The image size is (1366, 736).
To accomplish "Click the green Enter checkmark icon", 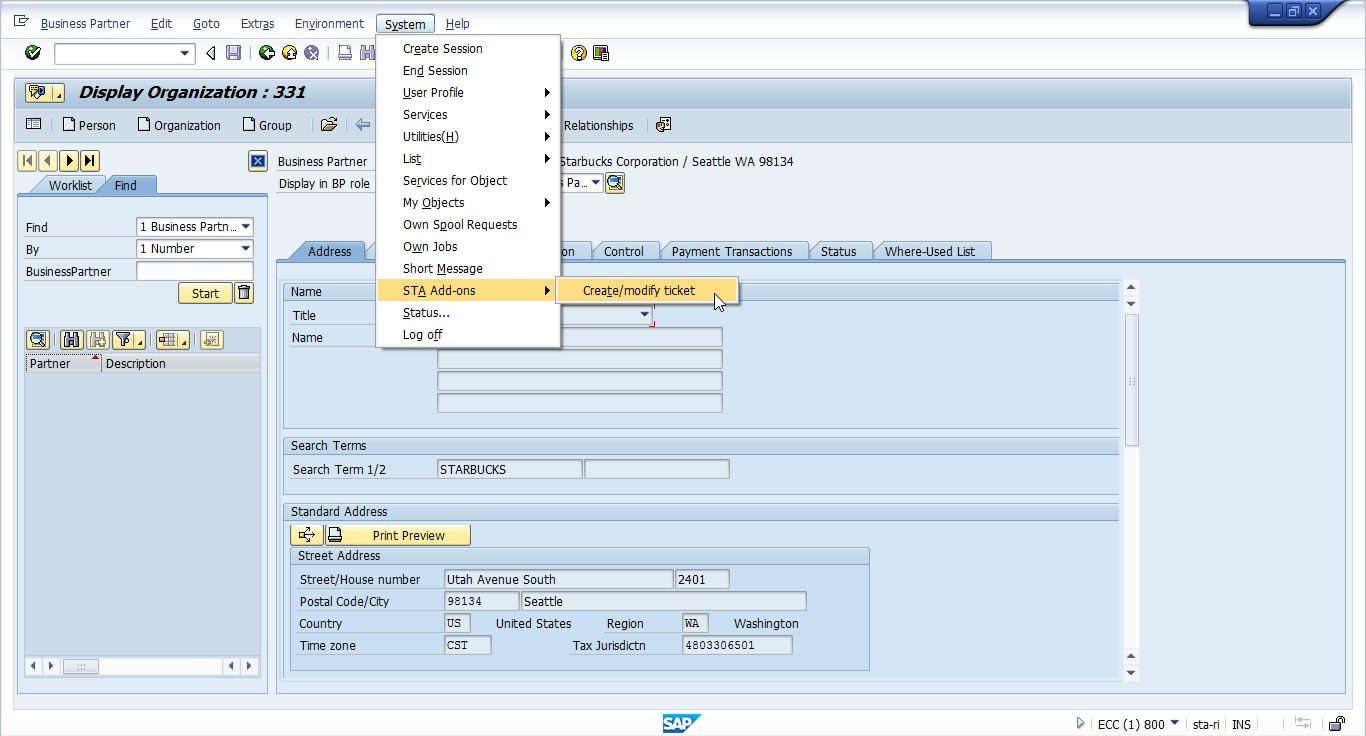I will pyautogui.click(x=33, y=53).
